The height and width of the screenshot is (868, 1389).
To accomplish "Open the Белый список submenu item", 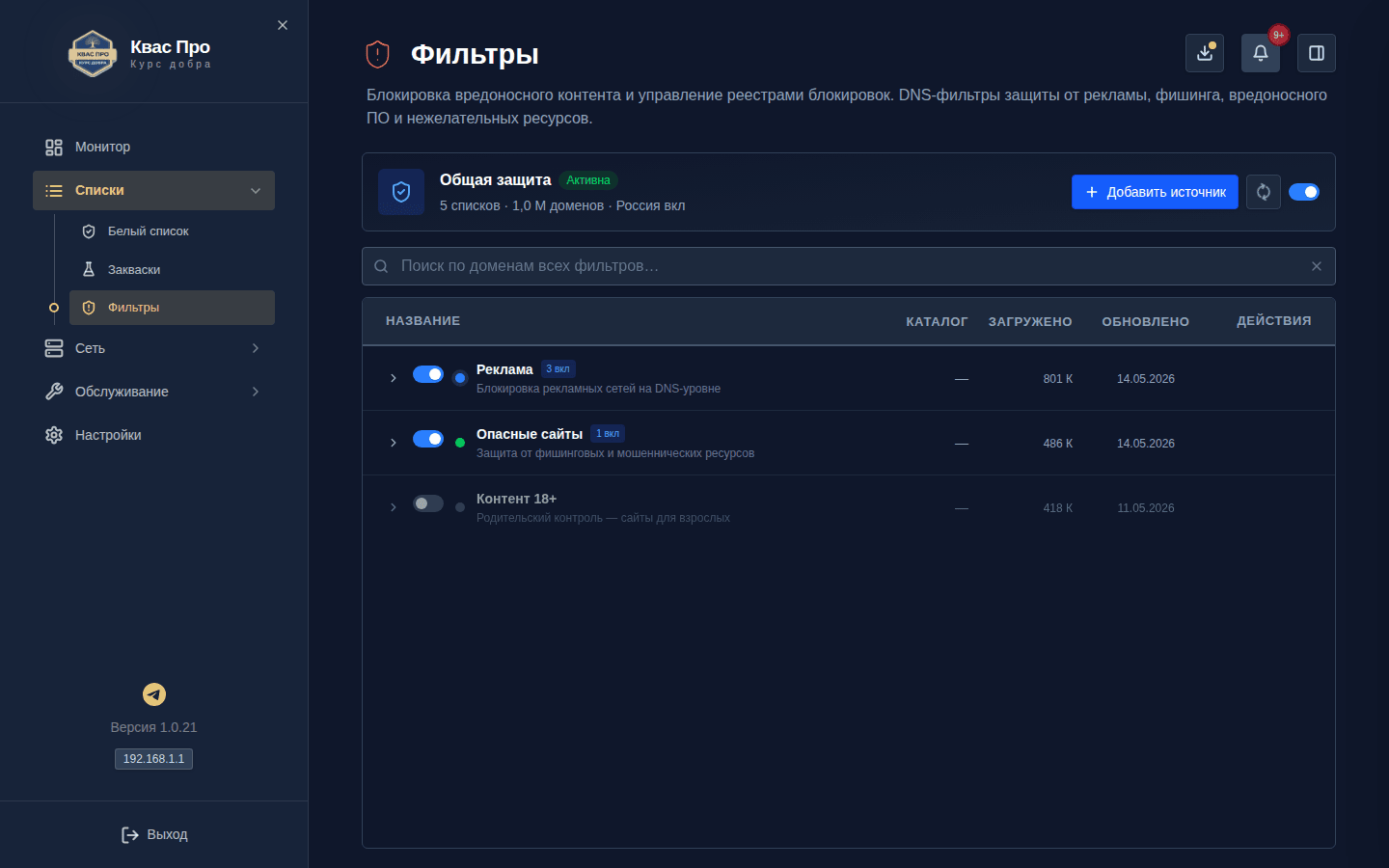I will coord(172,231).
